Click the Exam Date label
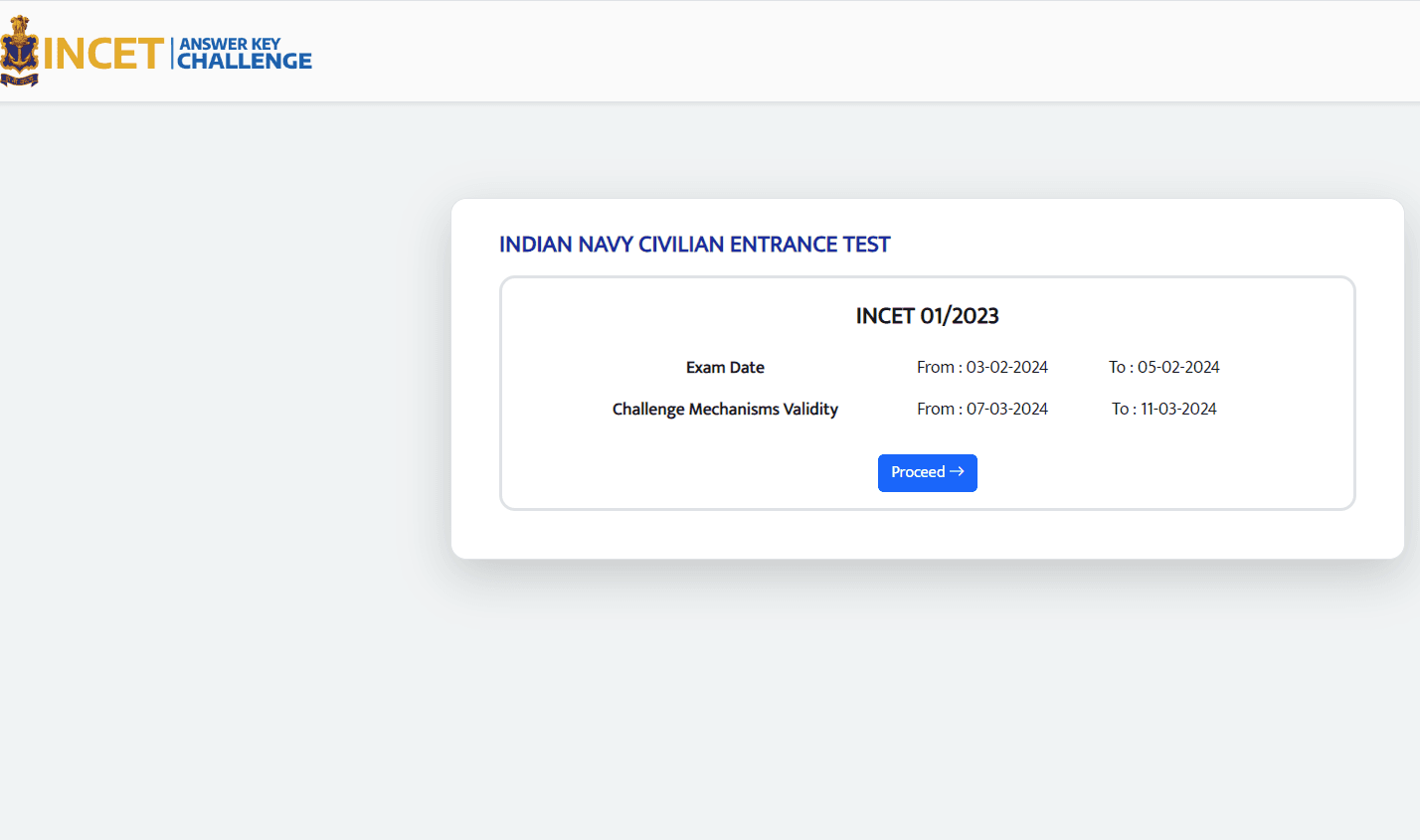 tap(725, 368)
